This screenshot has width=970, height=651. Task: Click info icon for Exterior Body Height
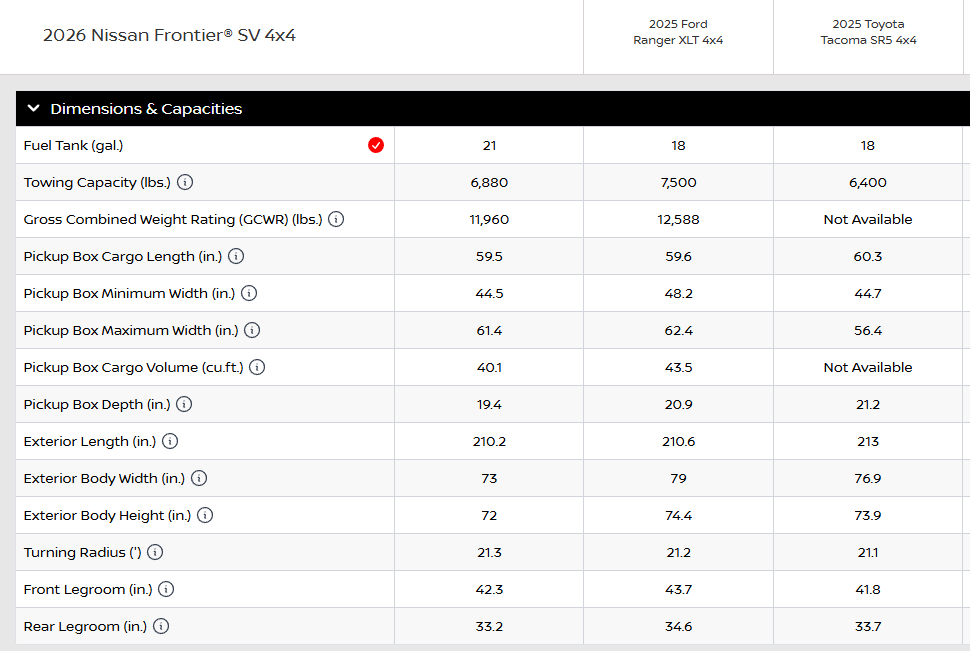(x=205, y=515)
